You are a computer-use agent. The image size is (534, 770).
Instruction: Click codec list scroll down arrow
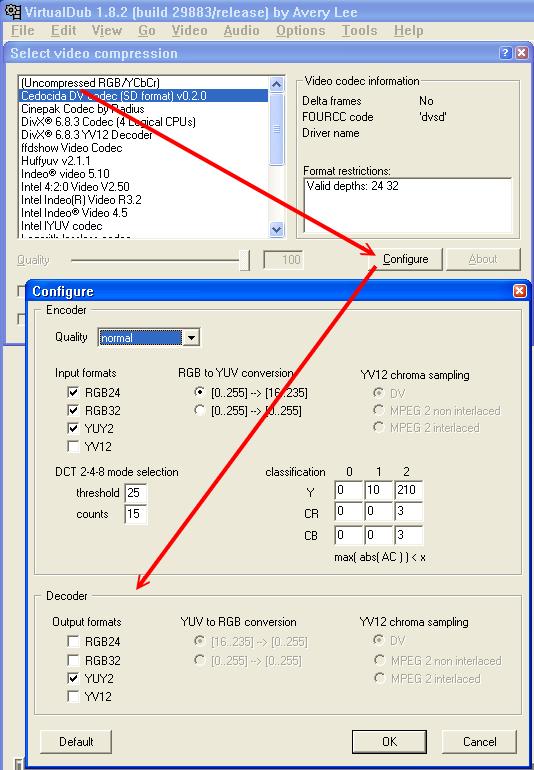(277, 229)
